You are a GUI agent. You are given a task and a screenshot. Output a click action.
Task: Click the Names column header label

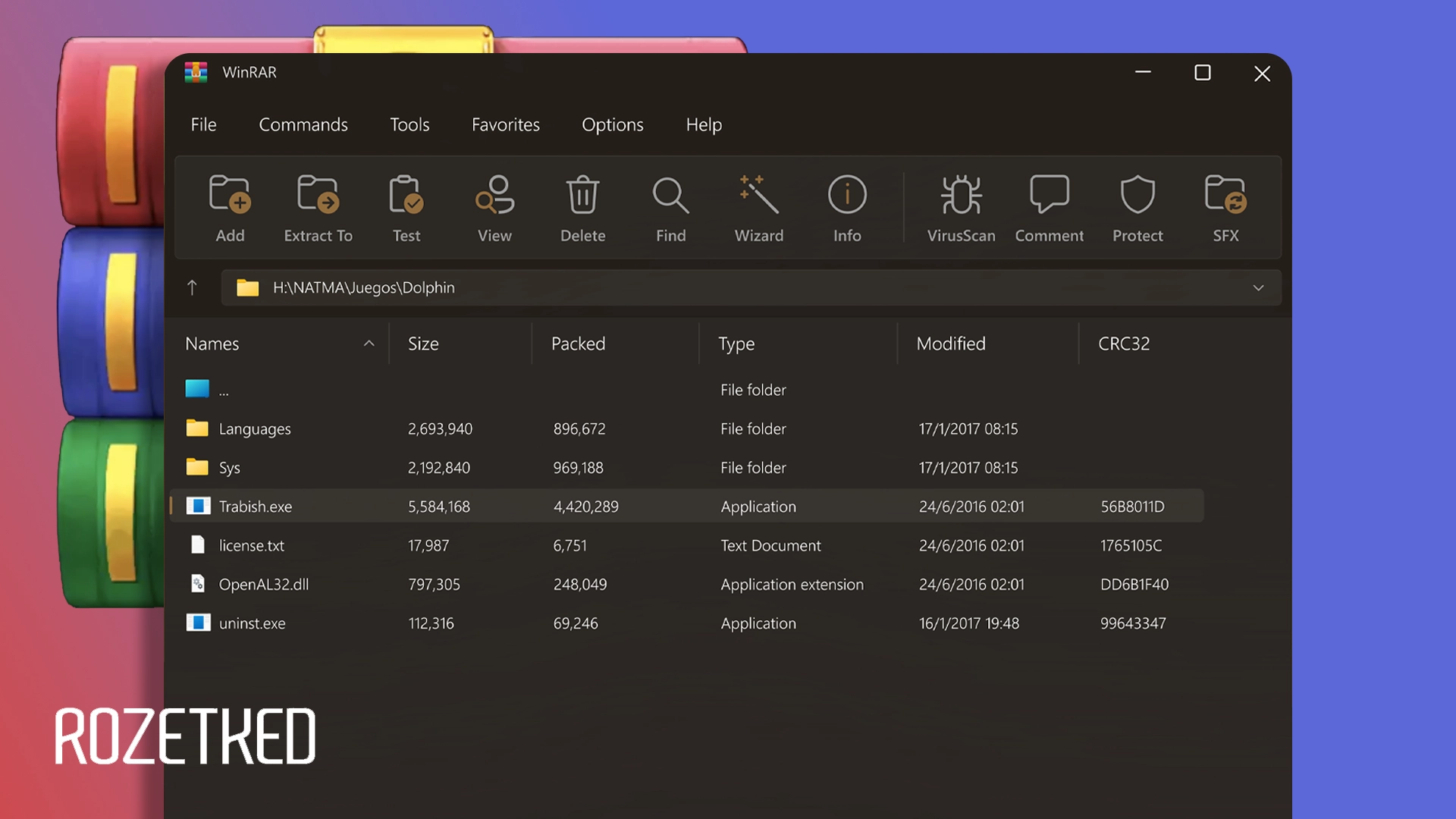pyautogui.click(x=212, y=344)
